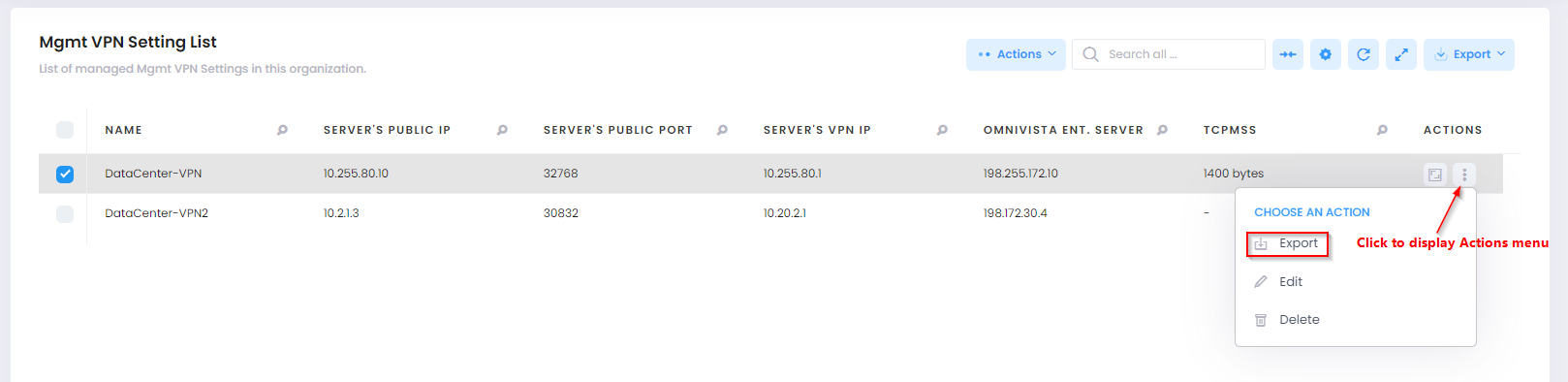The height and width of the screenshot is (382, 1568).
Task: Search Omnivista Ent. Server column icon
Action: click(1162, 130)
